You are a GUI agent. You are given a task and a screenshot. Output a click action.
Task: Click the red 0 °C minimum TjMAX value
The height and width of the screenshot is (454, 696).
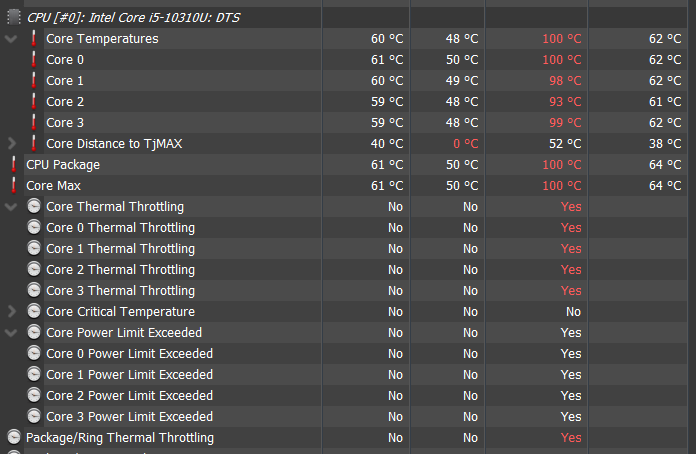pyautogui.click(x=466, y=144)
